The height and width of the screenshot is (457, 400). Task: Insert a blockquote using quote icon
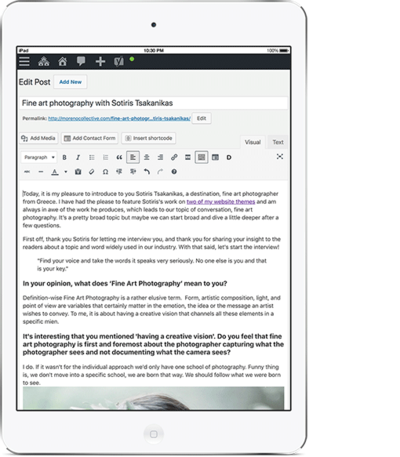click(119, 157)
